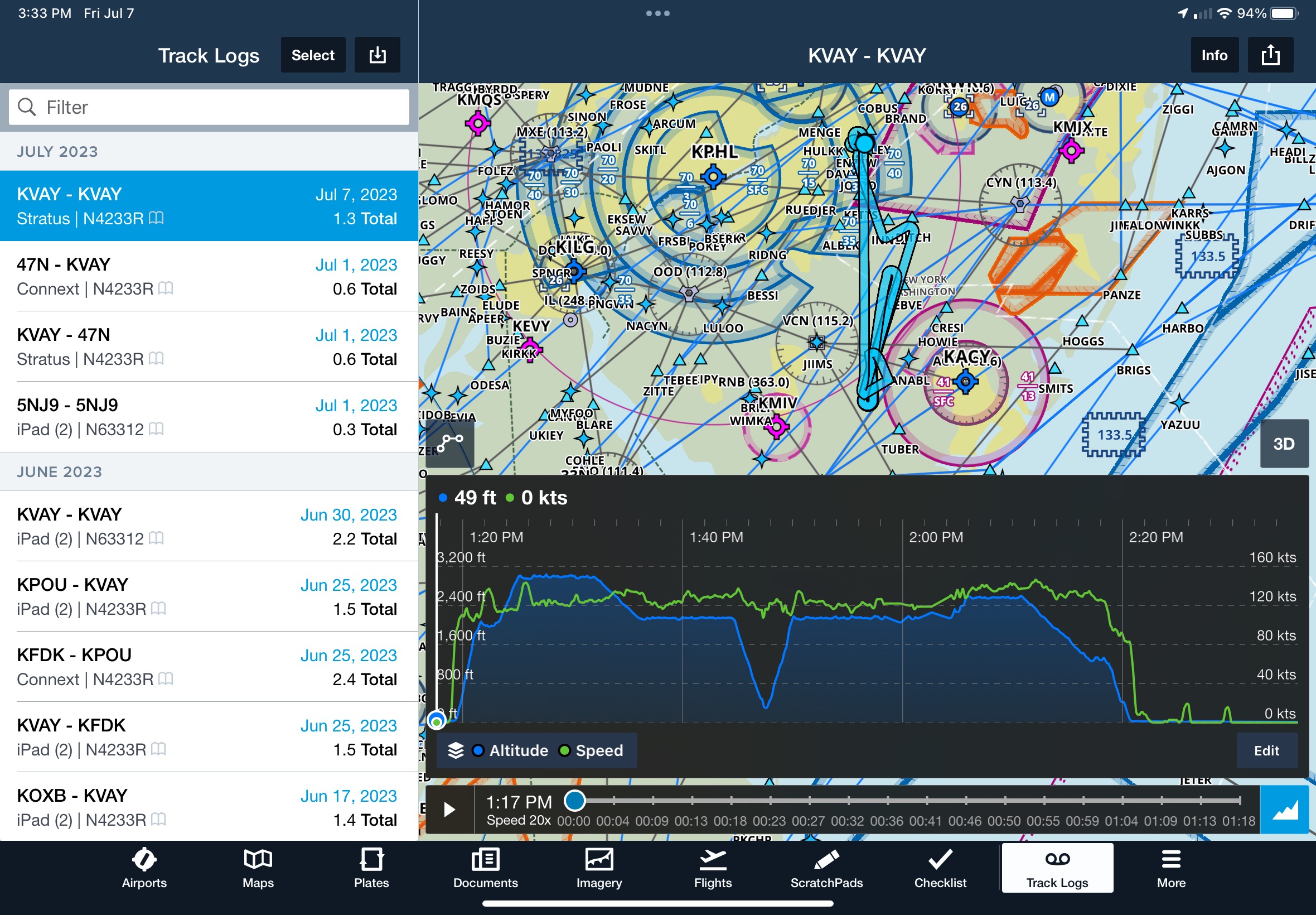Click the Select button
This screenshot has width=1316, height=915.
[x=313, y=55]
